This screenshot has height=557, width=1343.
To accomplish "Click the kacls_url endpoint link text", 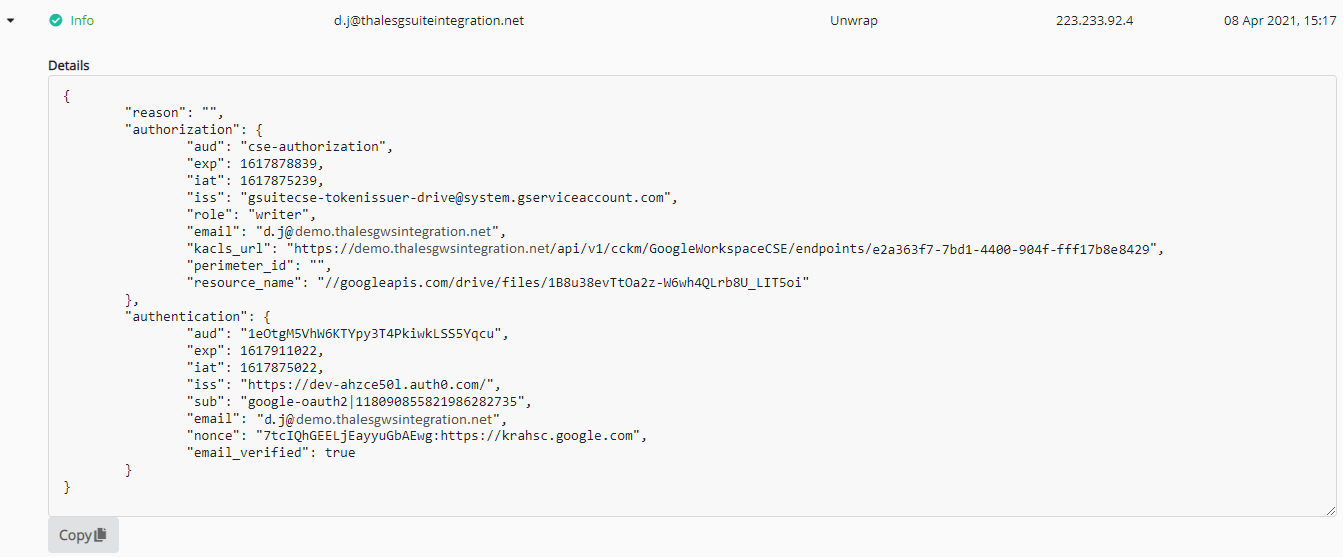I will 725,248.
